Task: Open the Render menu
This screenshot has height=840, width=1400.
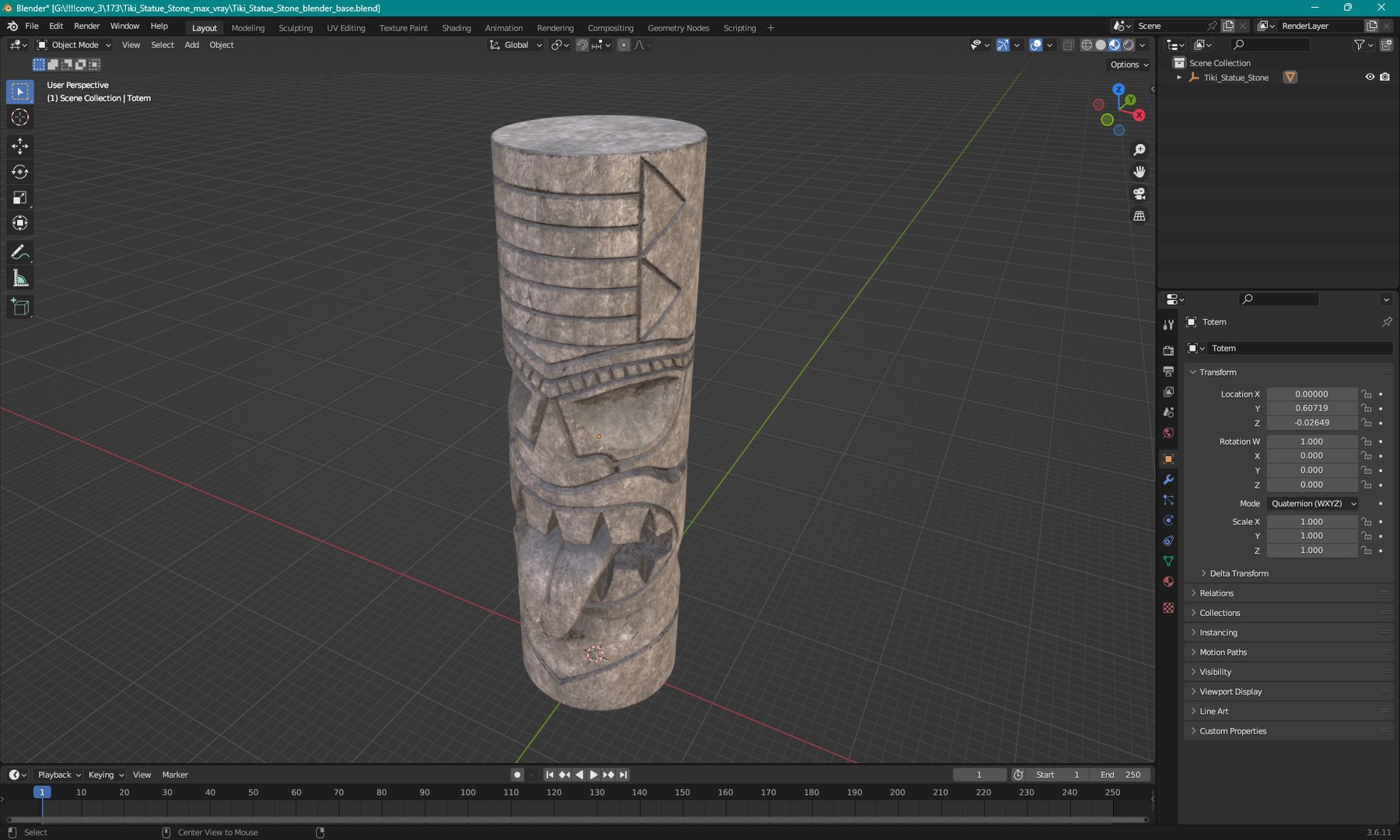Action: (86, 26)
